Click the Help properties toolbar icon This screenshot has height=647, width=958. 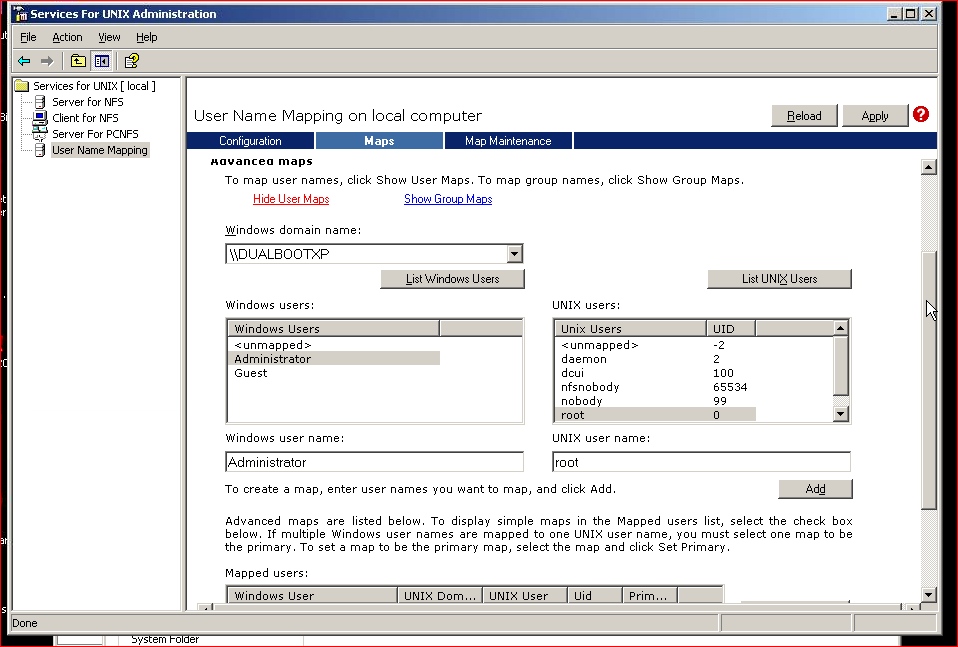point(131,61)
